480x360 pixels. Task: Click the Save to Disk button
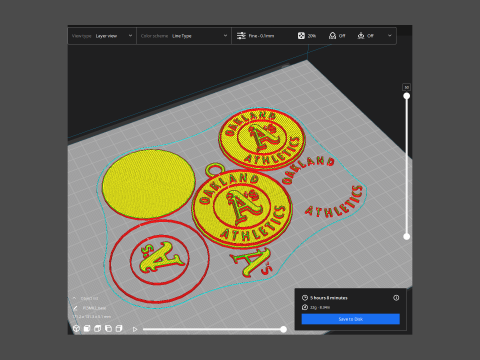351,319
